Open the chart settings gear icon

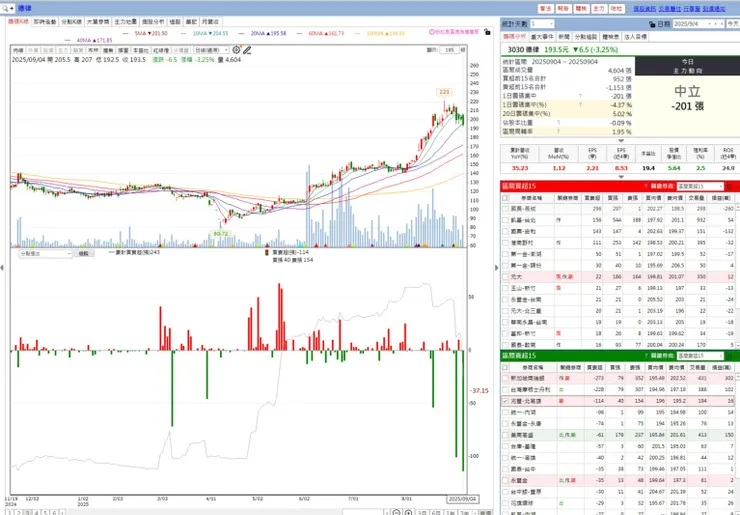tap(236, 50)
